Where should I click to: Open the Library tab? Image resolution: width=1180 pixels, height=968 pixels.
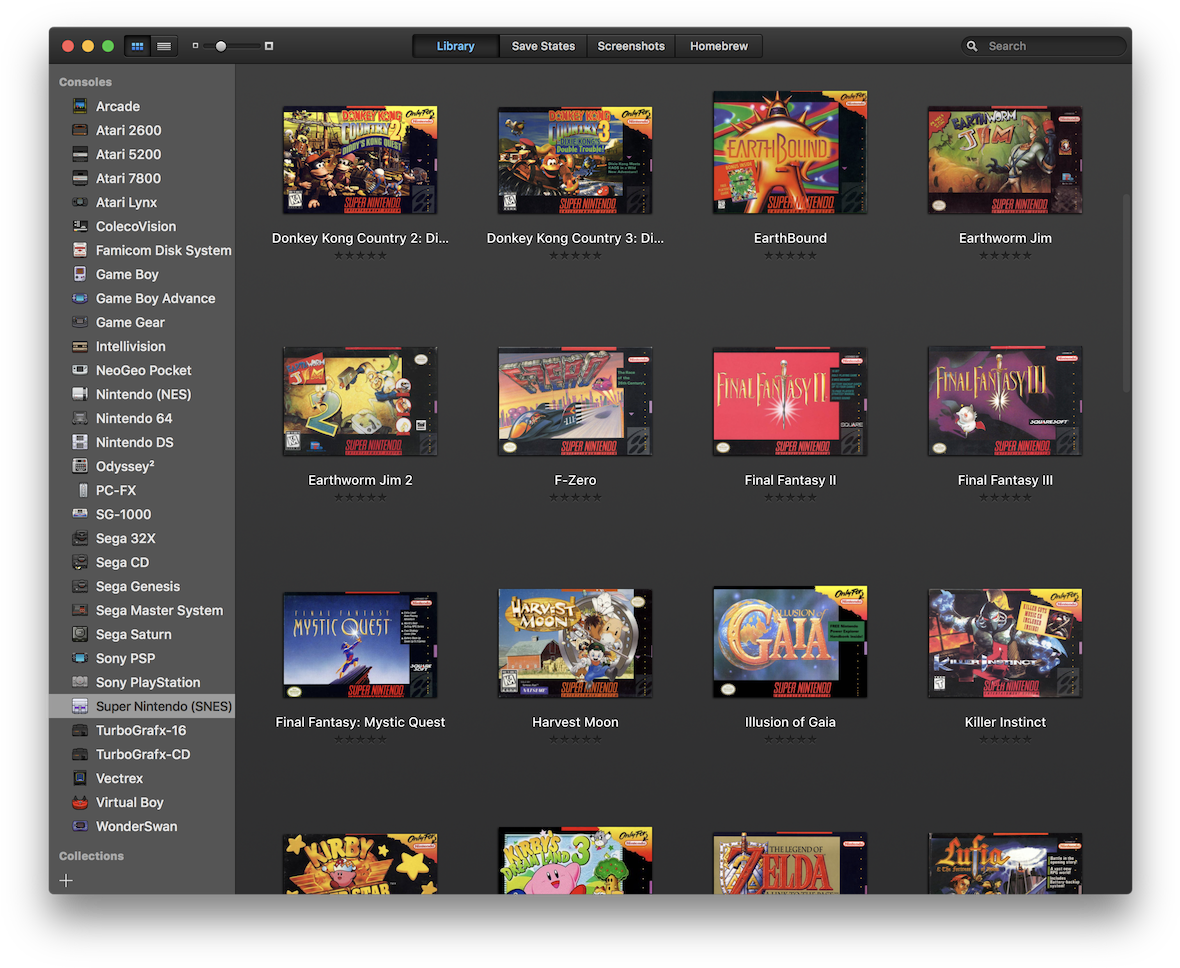(455, 46)
